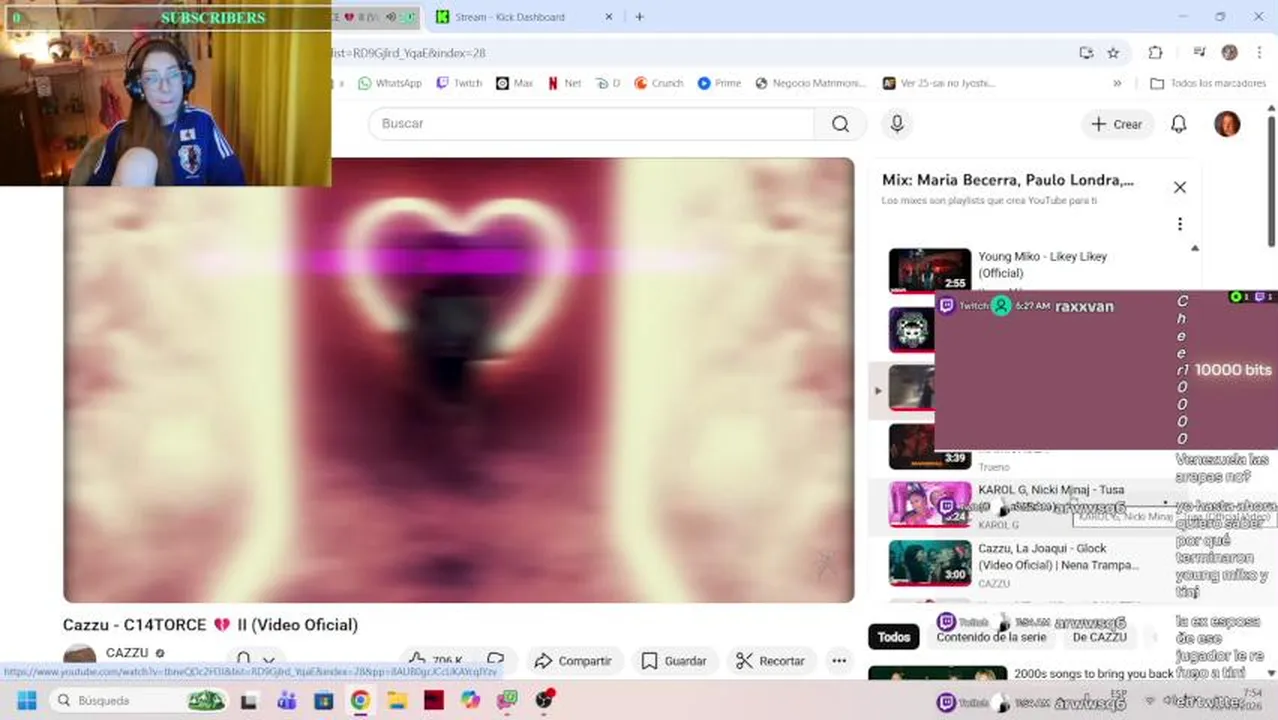Open Prime bookmark

[x=720, y=83]
